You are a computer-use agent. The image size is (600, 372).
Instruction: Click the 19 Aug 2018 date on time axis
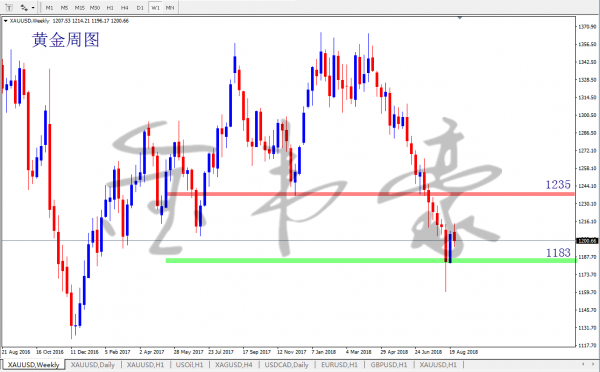pos(463,352)
